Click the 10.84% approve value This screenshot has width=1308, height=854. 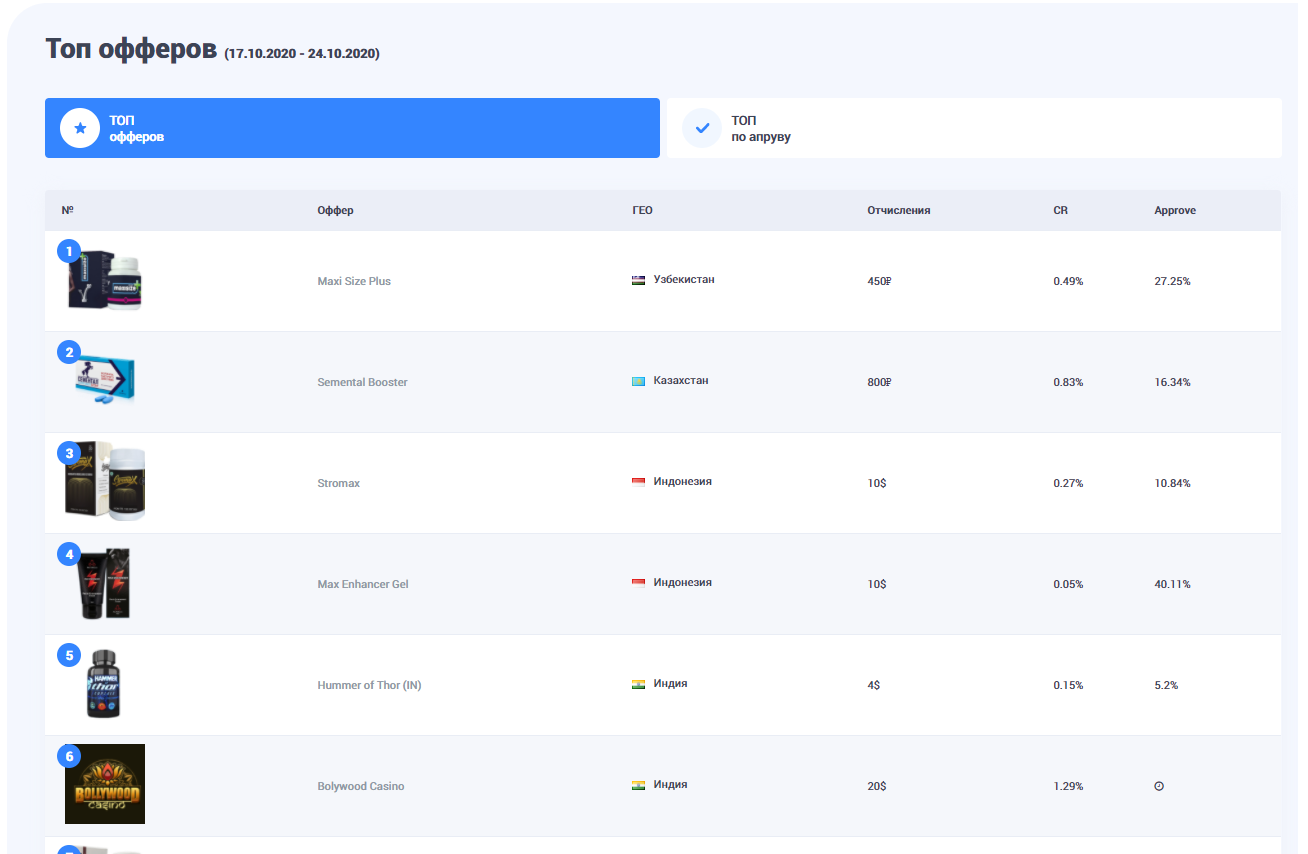coord(1172,483)
